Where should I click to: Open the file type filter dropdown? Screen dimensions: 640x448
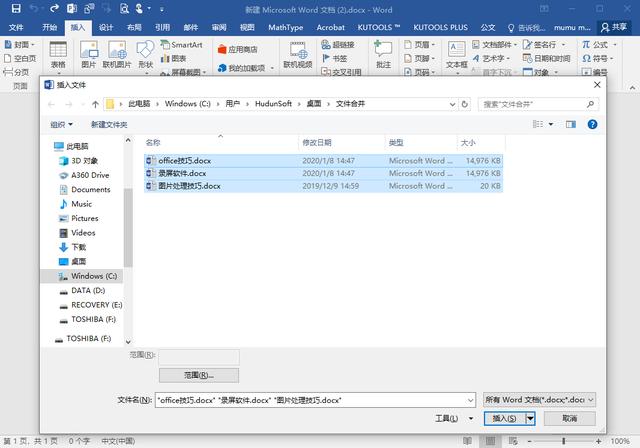pyautogui.click(x=539, y=400)
